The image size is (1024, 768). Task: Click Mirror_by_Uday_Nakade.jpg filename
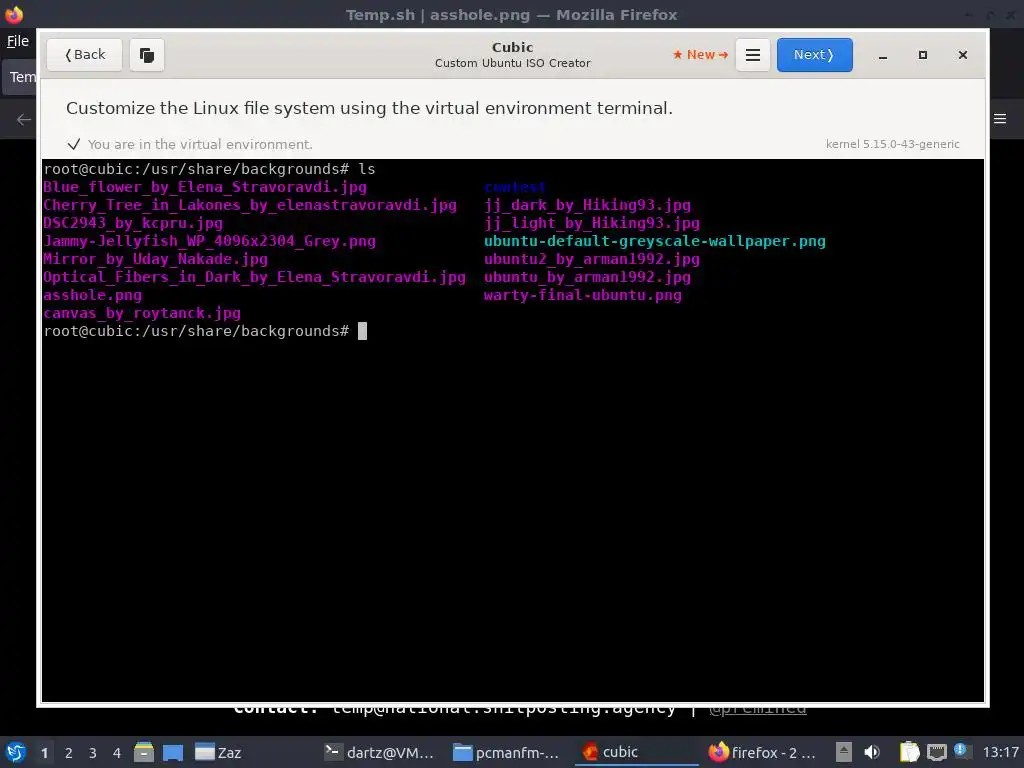[x=155, y=259]
